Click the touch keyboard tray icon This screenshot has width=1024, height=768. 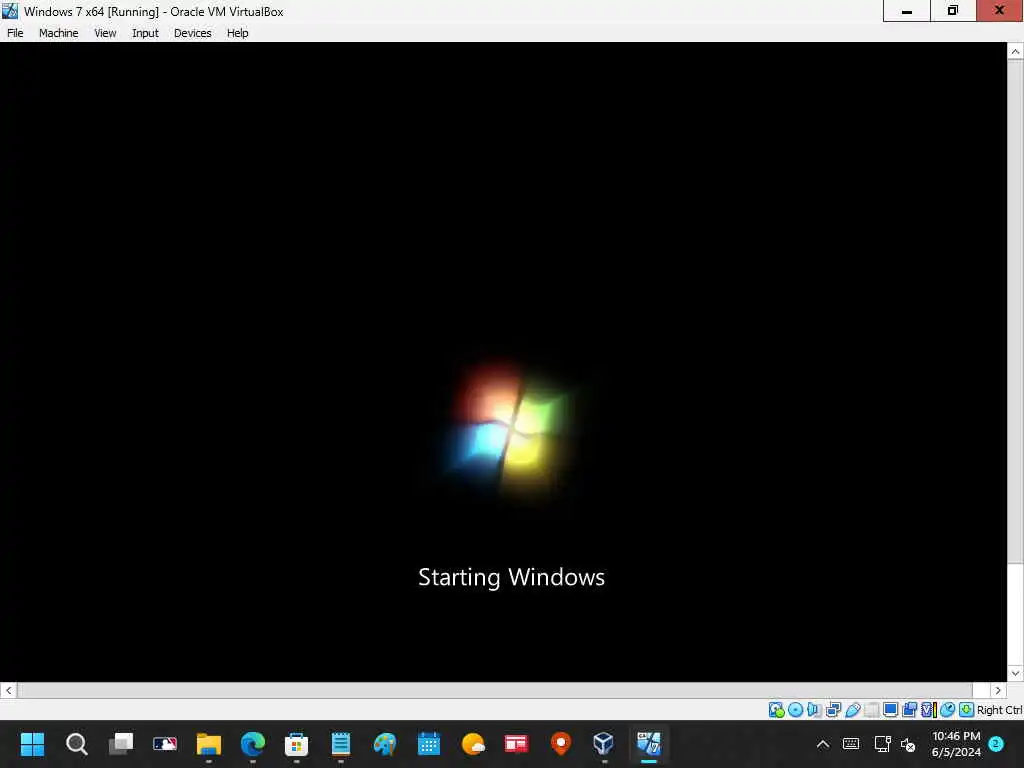click(x=851, y=744)
